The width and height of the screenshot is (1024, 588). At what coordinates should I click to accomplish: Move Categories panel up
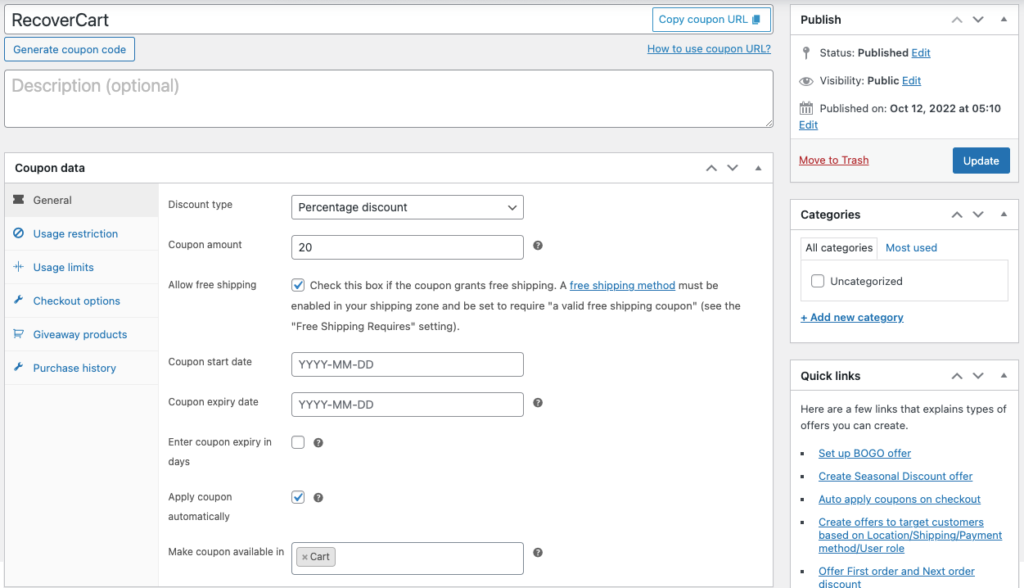pos(957,214)
